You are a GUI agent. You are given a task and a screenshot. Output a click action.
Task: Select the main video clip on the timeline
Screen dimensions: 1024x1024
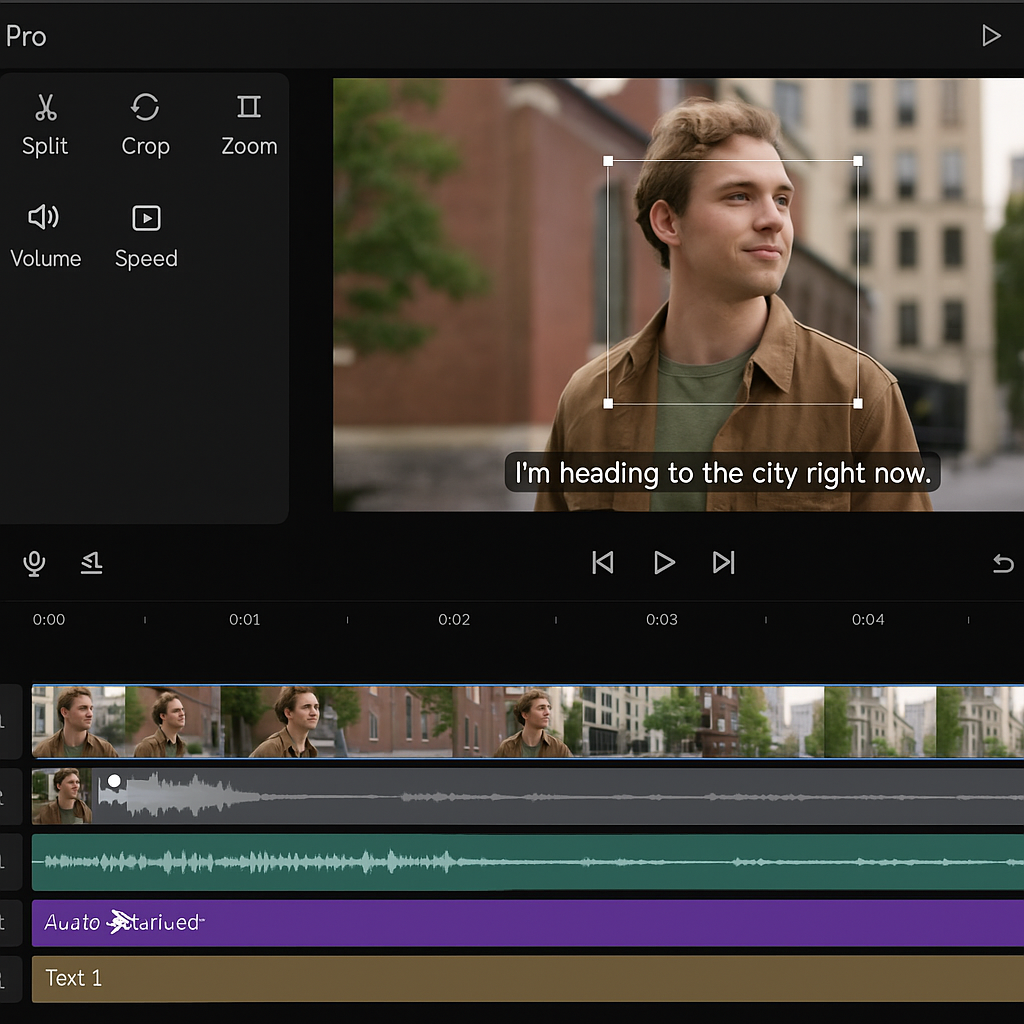pos(528,722)
